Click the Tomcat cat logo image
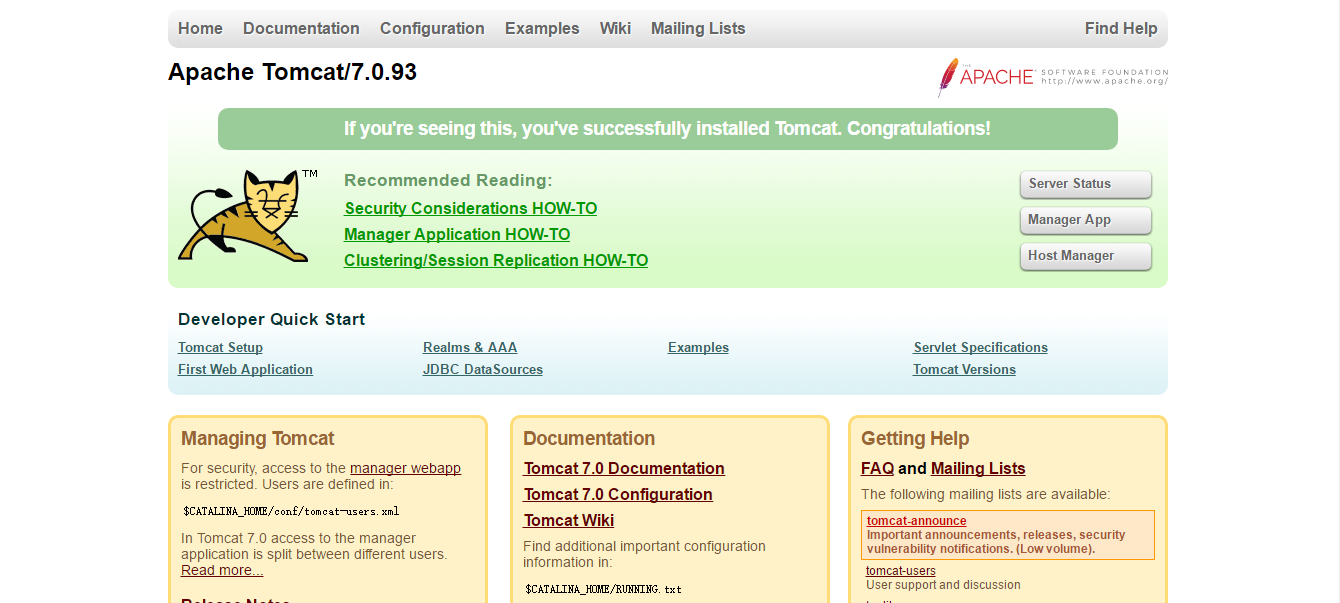 coord(247,216)
